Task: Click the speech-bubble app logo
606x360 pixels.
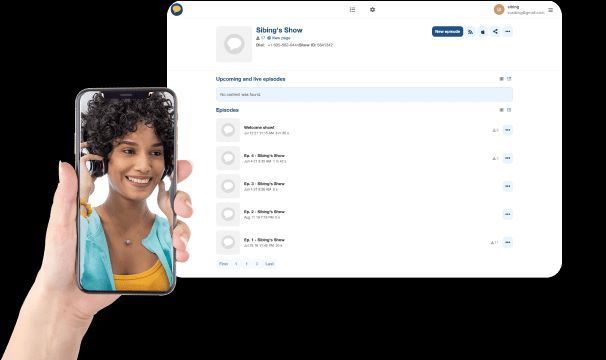Action: 177,9
